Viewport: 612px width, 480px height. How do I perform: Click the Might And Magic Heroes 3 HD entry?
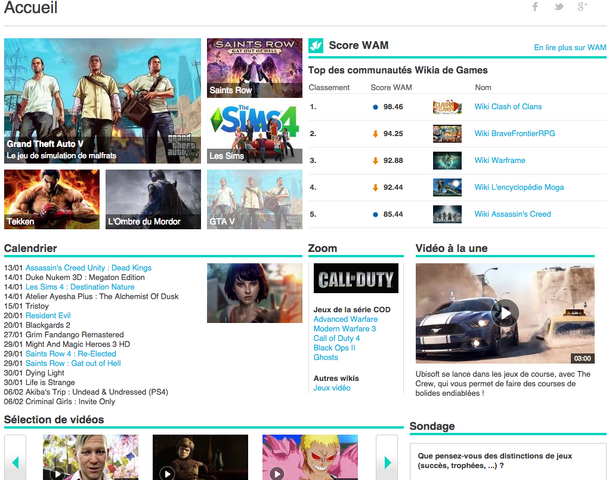(78, 344)
